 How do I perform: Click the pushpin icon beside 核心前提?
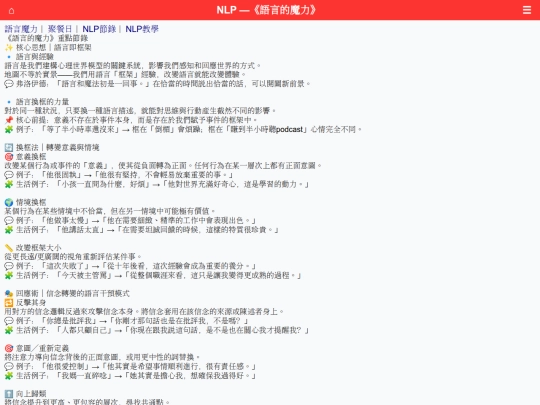pyautogui.click(x=9, y=120)
